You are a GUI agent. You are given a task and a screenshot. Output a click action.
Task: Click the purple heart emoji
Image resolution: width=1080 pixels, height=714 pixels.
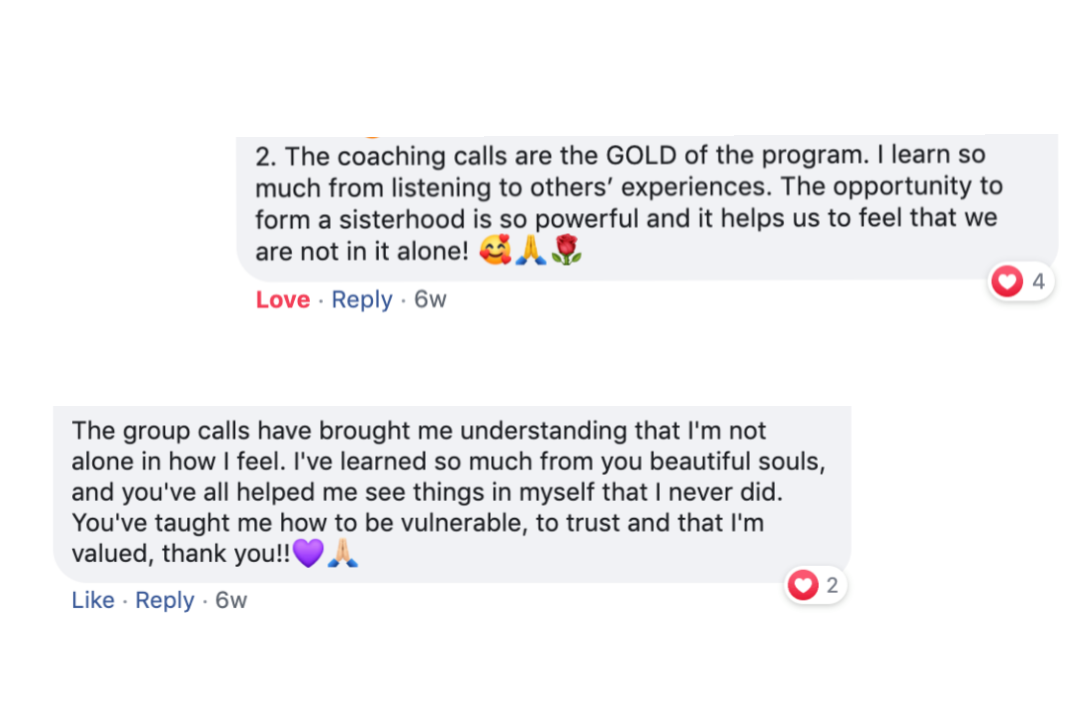pyautogui.click(x=308, y=553)
